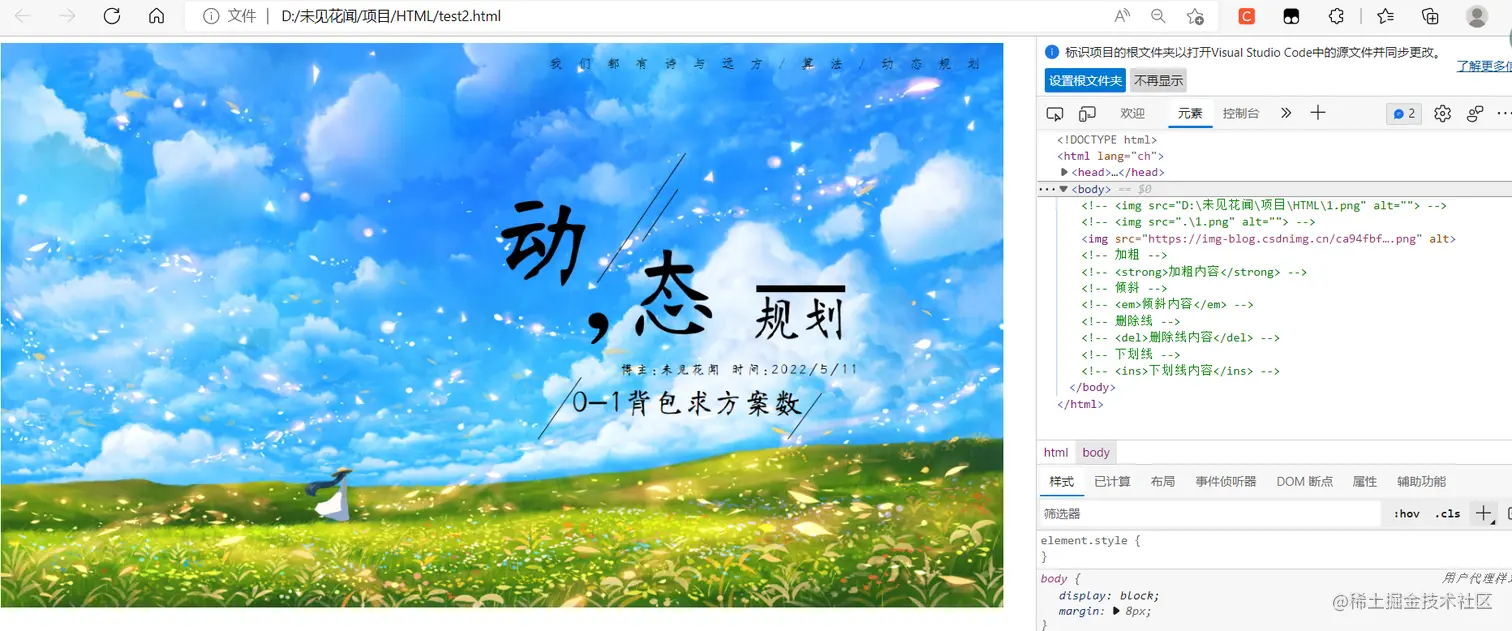Open site information icon in address bar
Viewport: 1512px width, 631px height.
[211, 16]
